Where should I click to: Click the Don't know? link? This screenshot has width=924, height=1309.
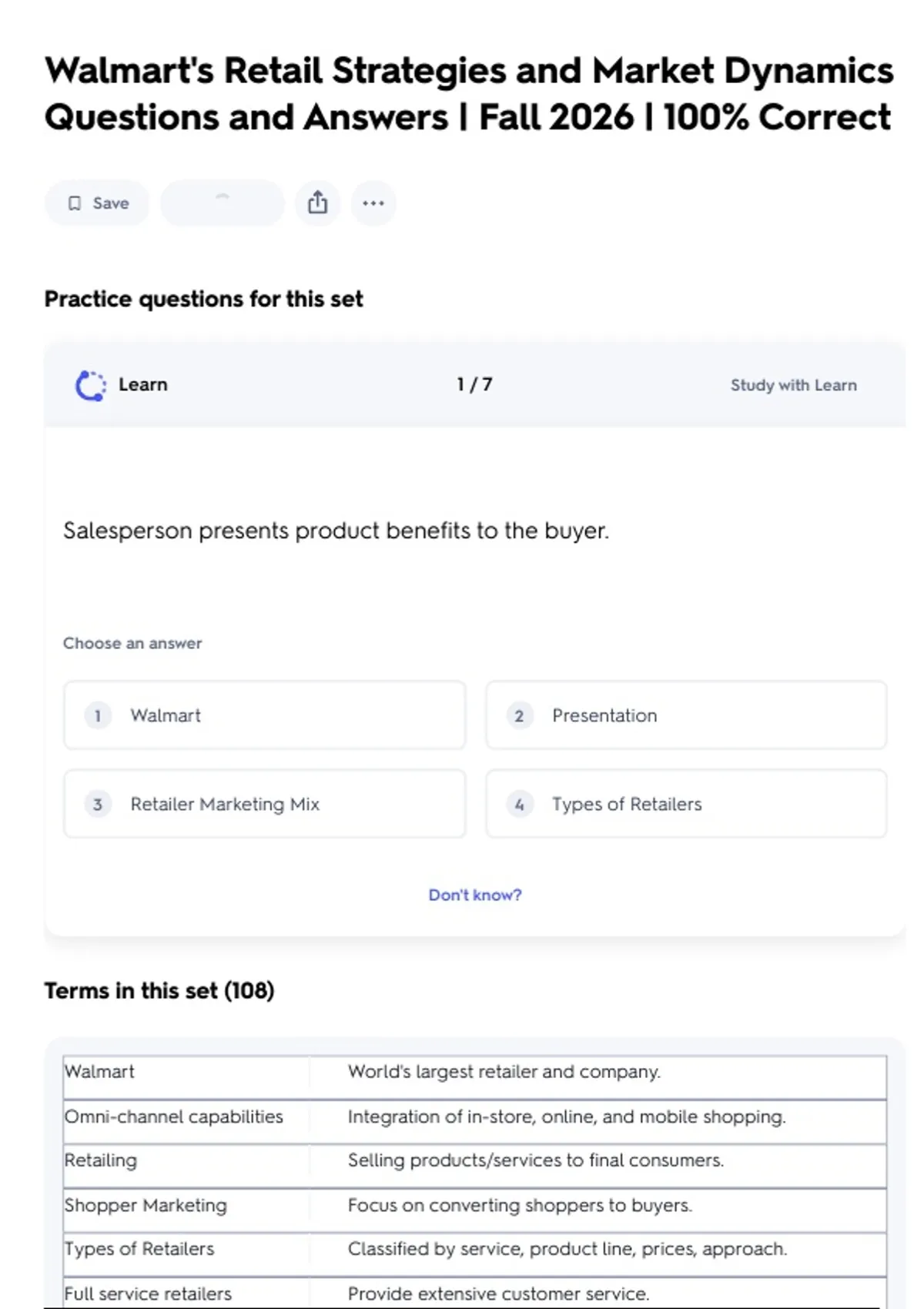pos(474,895)
